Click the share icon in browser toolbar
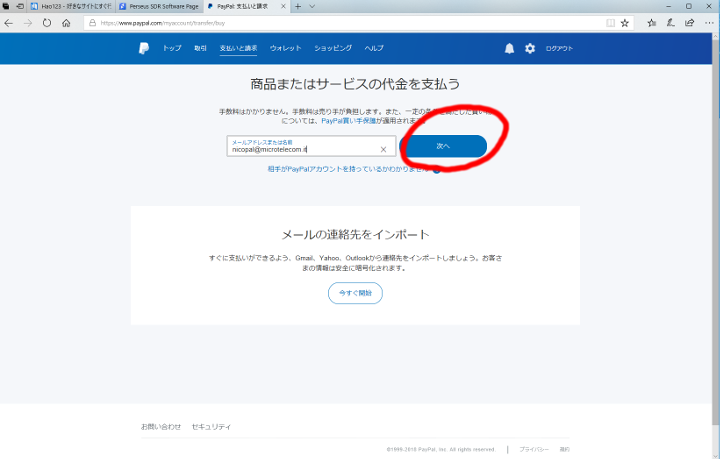 tap(689, 23)
